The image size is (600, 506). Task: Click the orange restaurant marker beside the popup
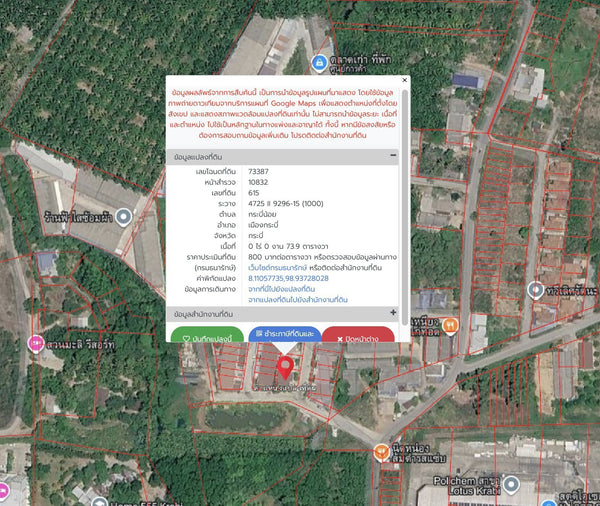(x=450, y=326)
